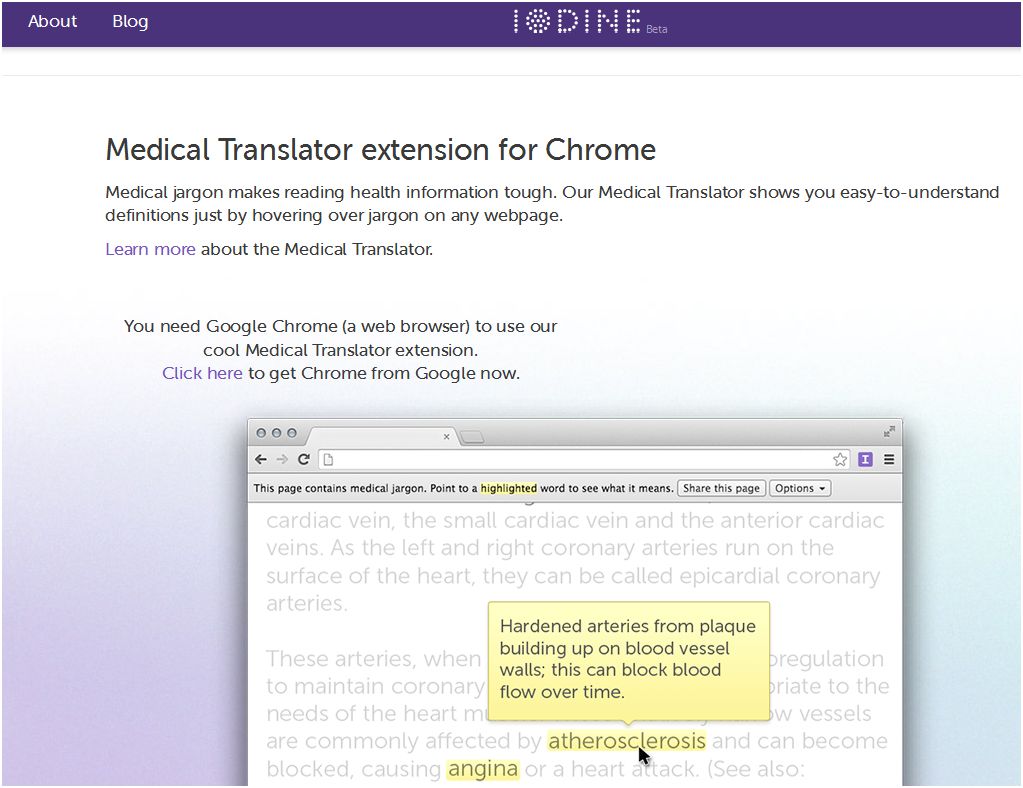Open the Chrome hamburger menu icon
1023x788 pixels.
(x=889, y=459)
